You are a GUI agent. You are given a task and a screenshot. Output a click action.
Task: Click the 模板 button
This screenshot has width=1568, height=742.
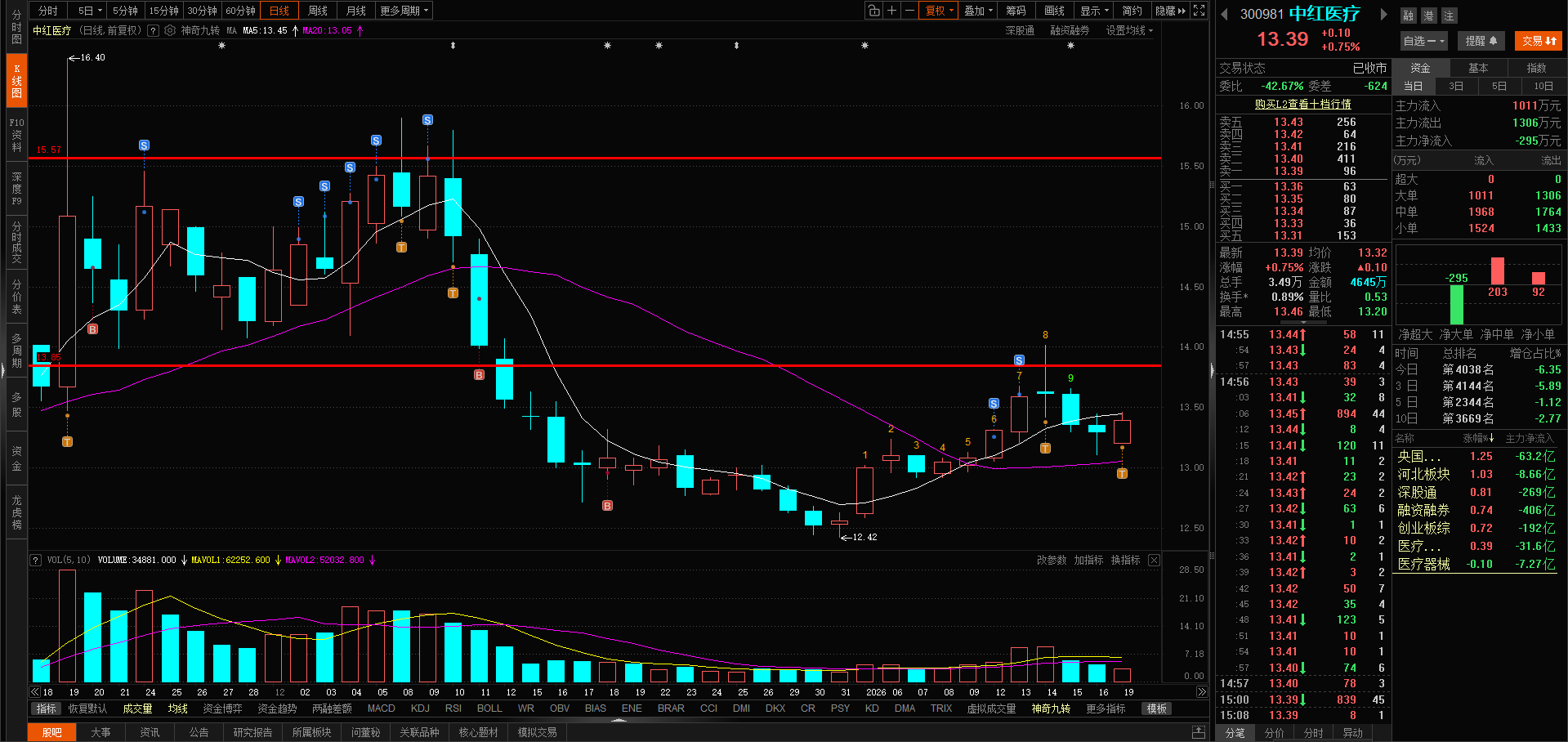pyautogui.click(x=1156, y=708)
